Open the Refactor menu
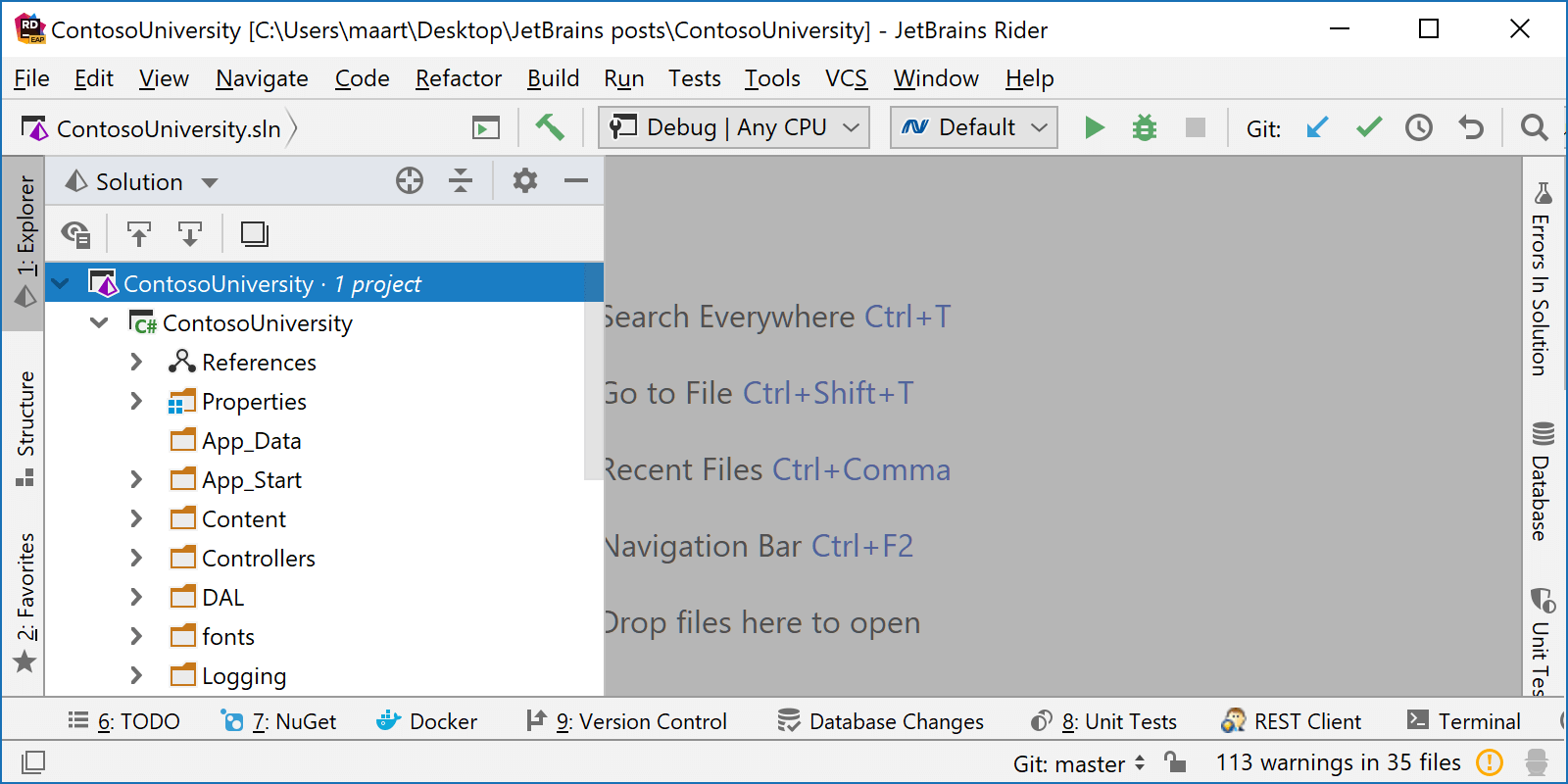Image resolution: width=1568 pixels, height=784 pixels. click(x=458, y=78)
